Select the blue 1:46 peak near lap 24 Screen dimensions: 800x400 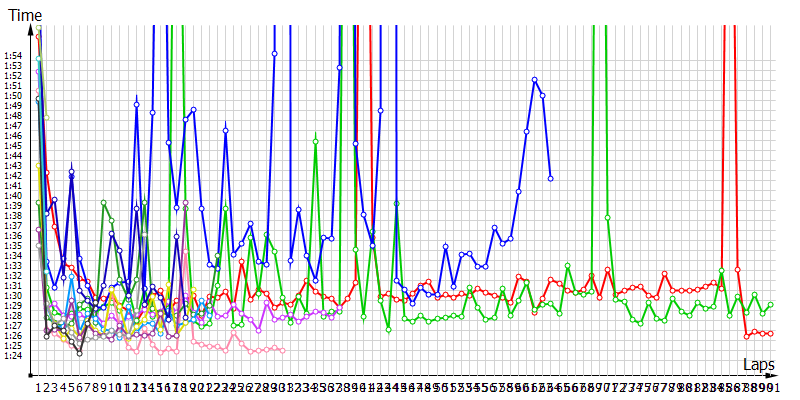[x=226, y=131]
